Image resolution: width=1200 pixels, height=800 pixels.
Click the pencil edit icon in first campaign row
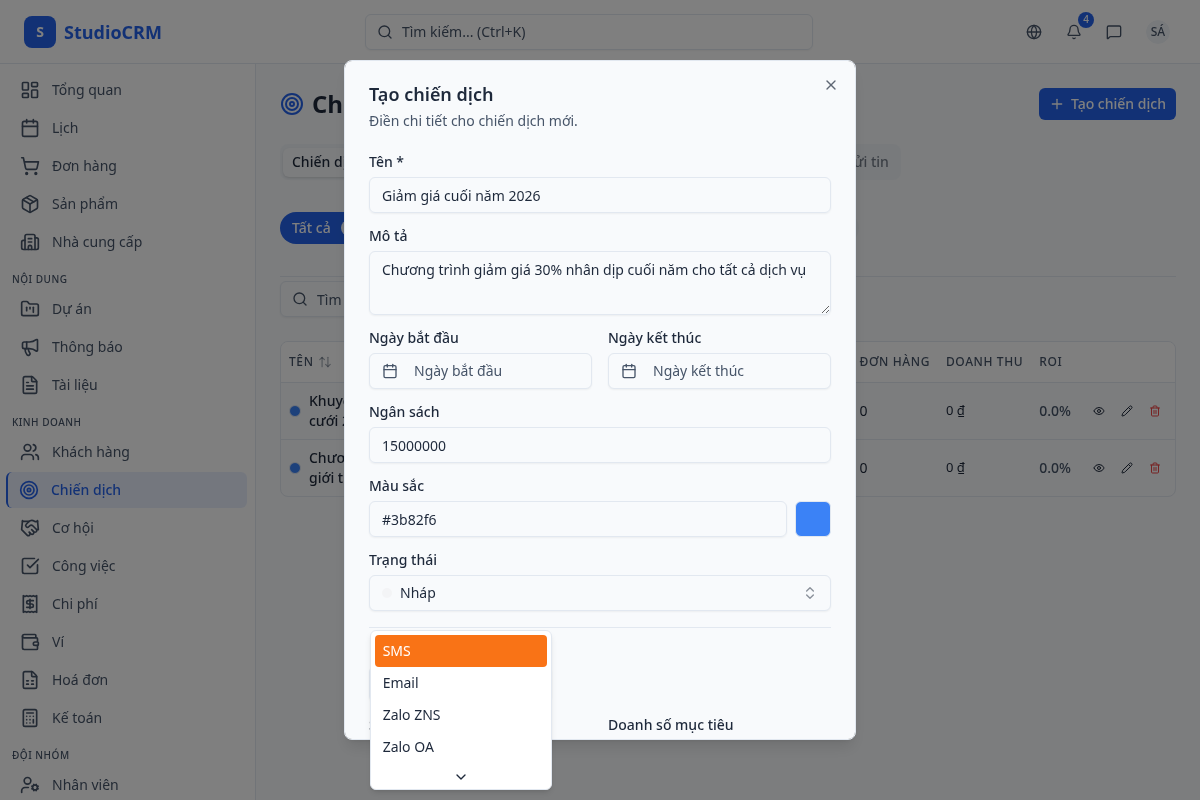pyautogui.click(x=1127, y=411)
